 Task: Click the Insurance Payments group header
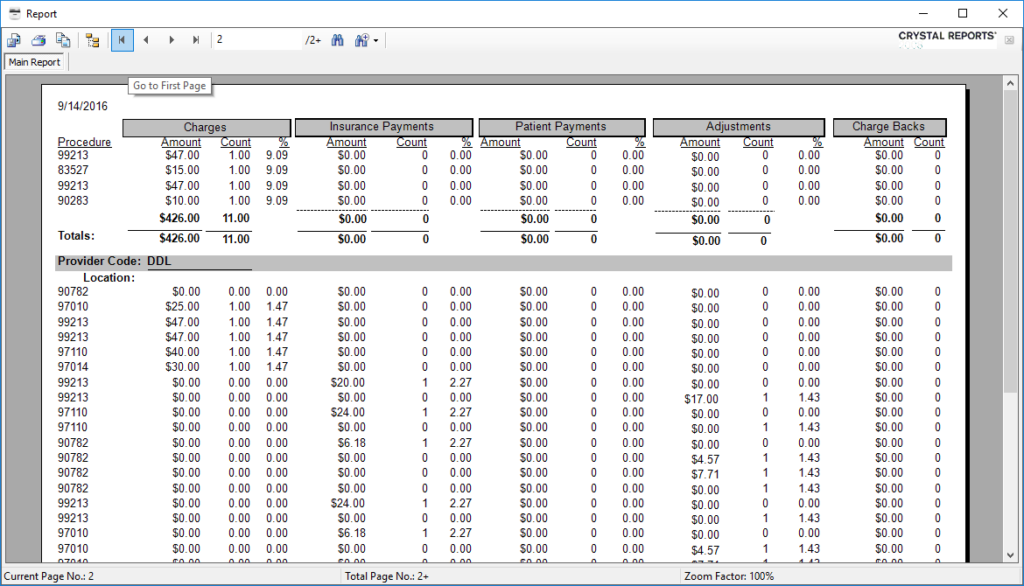382,127
